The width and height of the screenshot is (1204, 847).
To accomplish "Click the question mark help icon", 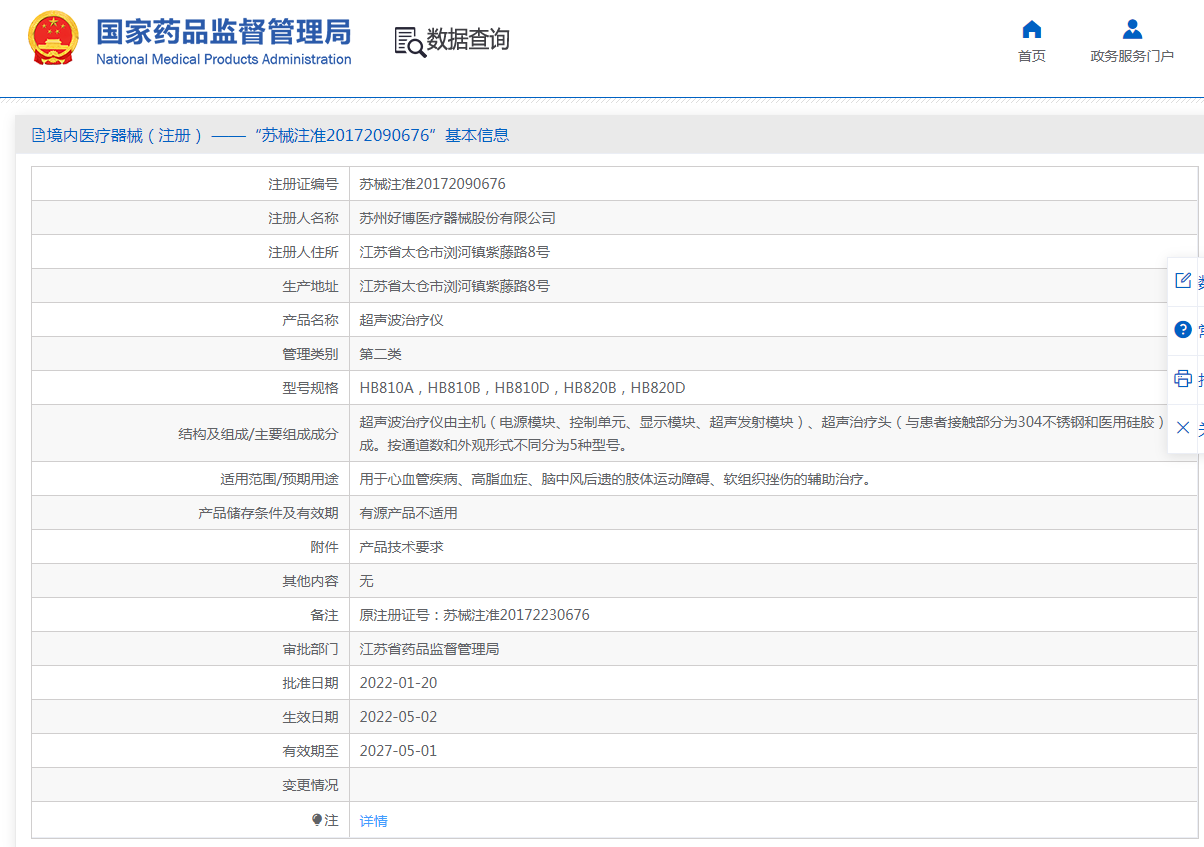I will tap(1183, 329).
